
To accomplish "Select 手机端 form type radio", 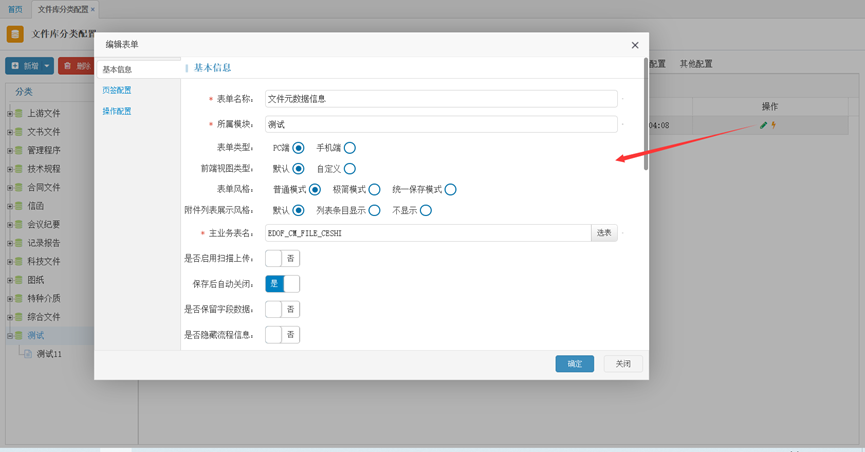I will [350, 148].
